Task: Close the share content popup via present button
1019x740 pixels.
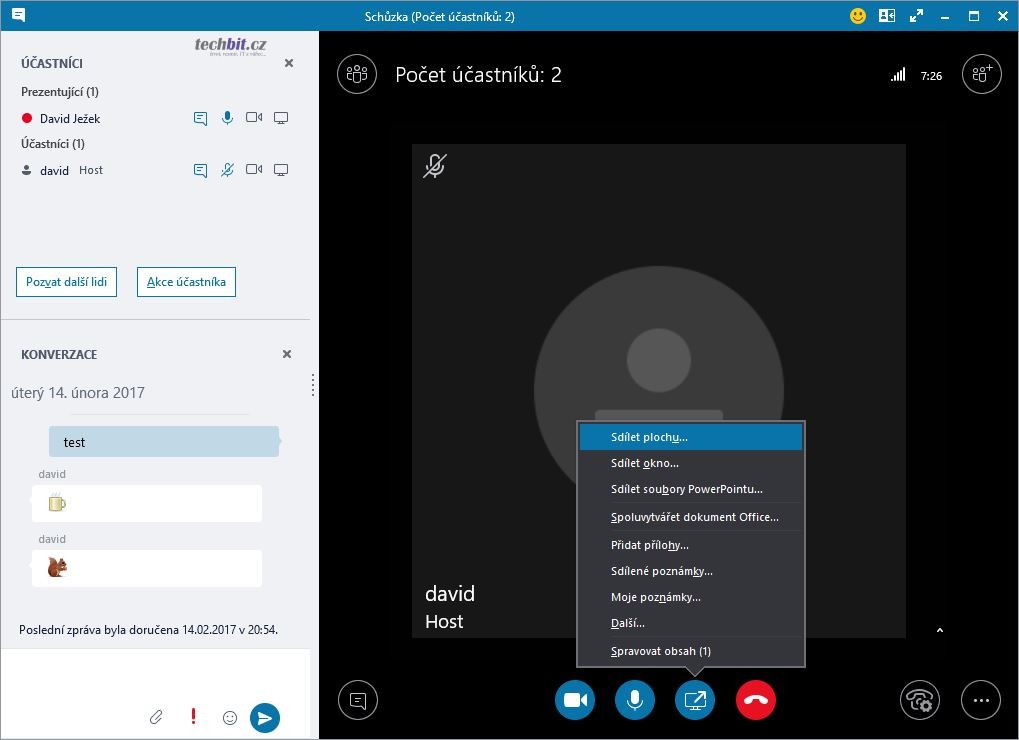Action: tap(695, 700)
